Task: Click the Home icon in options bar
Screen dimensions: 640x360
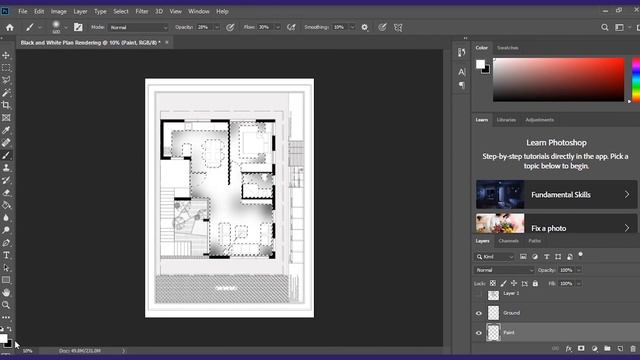Action: tap(10, 27)
